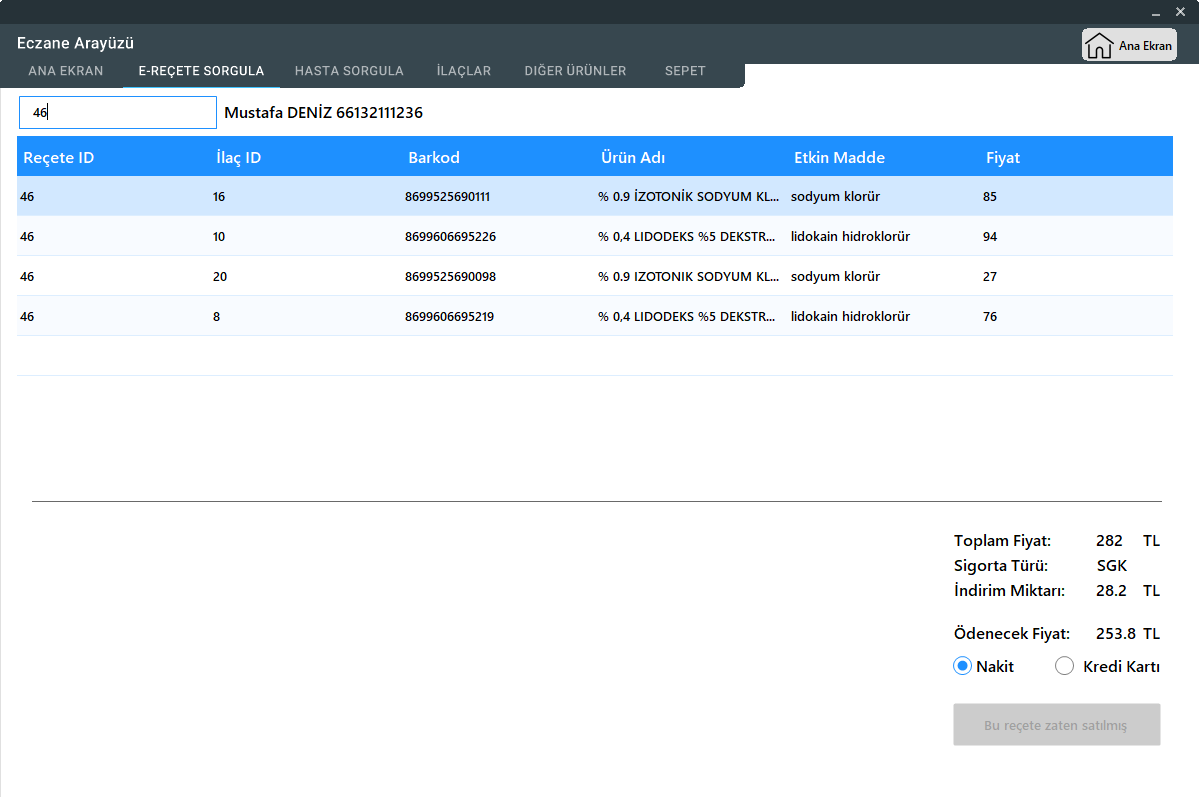1200x800 pixels.
Task: Click the Ana Ekran home icon
Action: point(1099,46)
